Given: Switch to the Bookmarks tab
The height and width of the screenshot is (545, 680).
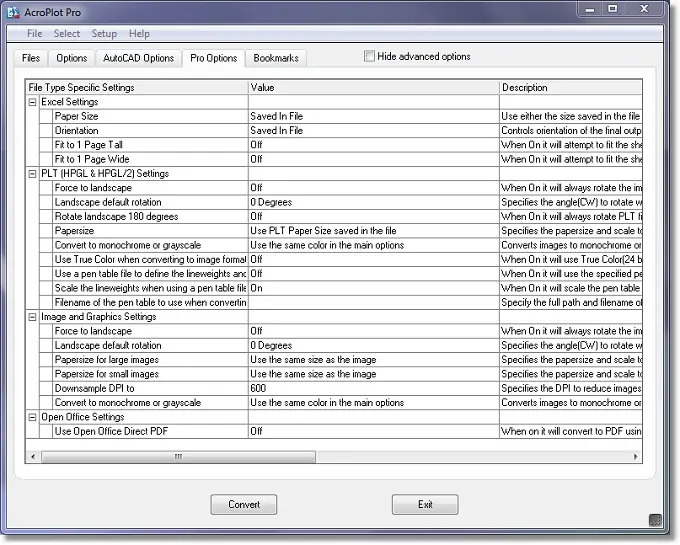Looking at the screenshot, I should (x=276, y=58).
